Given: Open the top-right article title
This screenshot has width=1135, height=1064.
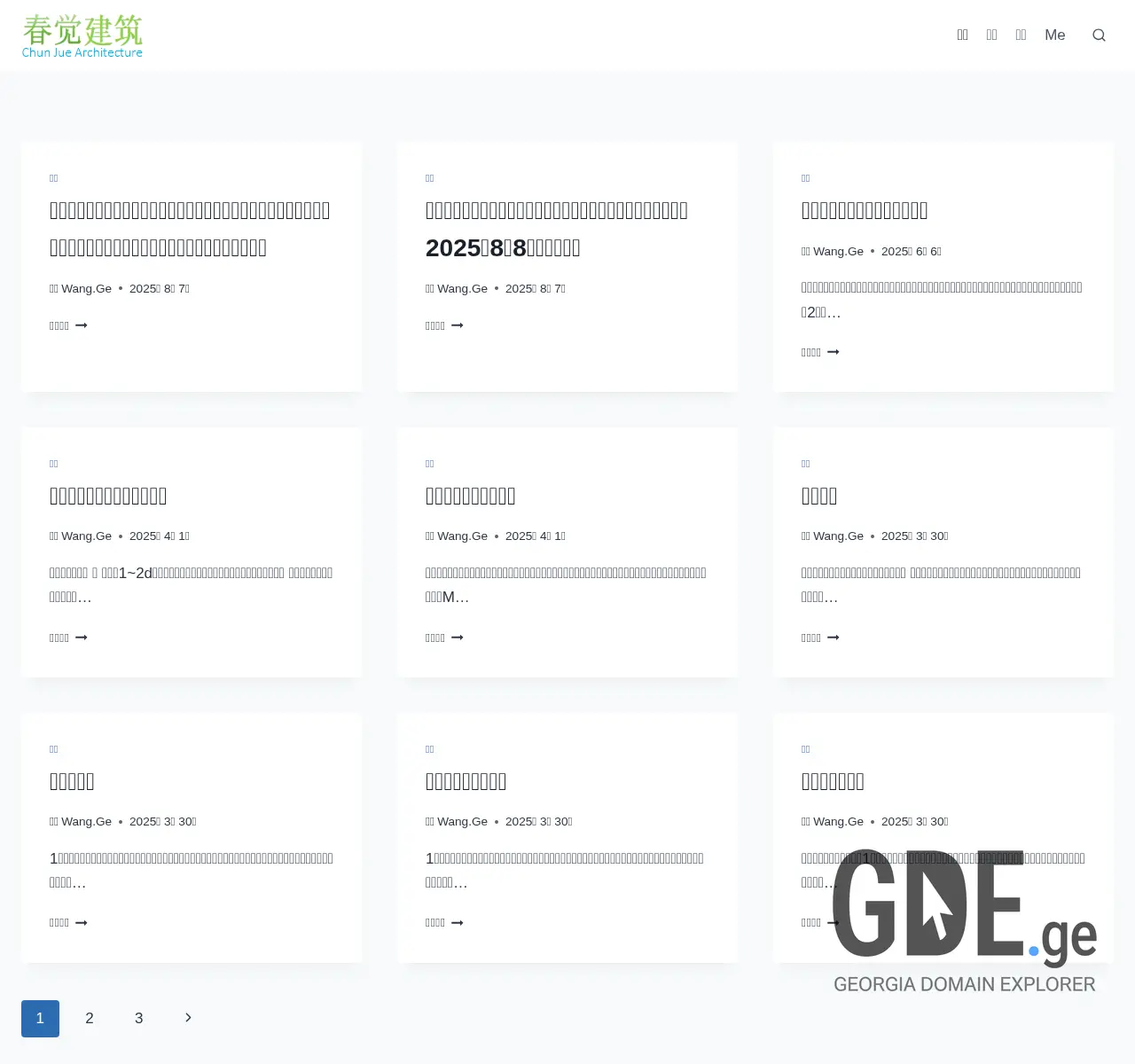Looking at the screenshot, I should coord(865,210).
